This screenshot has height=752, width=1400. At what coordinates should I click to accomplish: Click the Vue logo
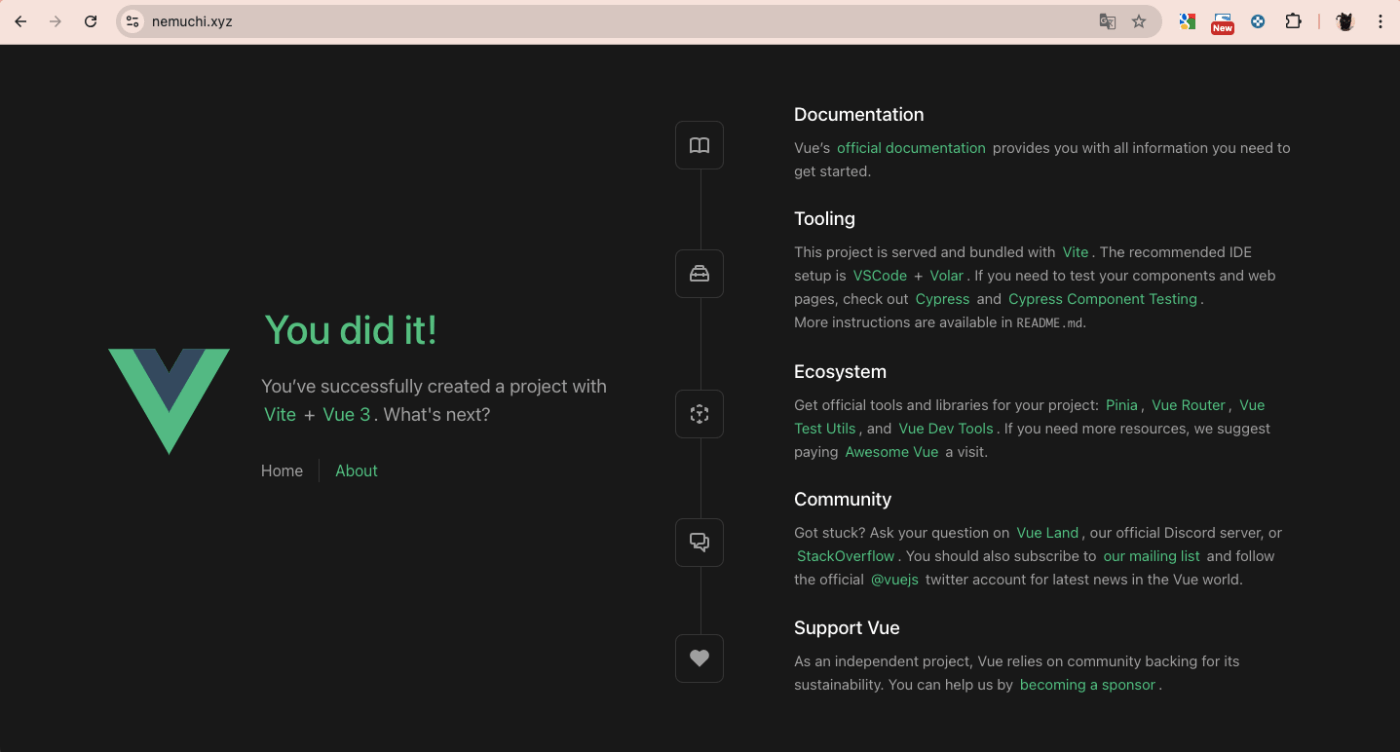pos(169,401)
